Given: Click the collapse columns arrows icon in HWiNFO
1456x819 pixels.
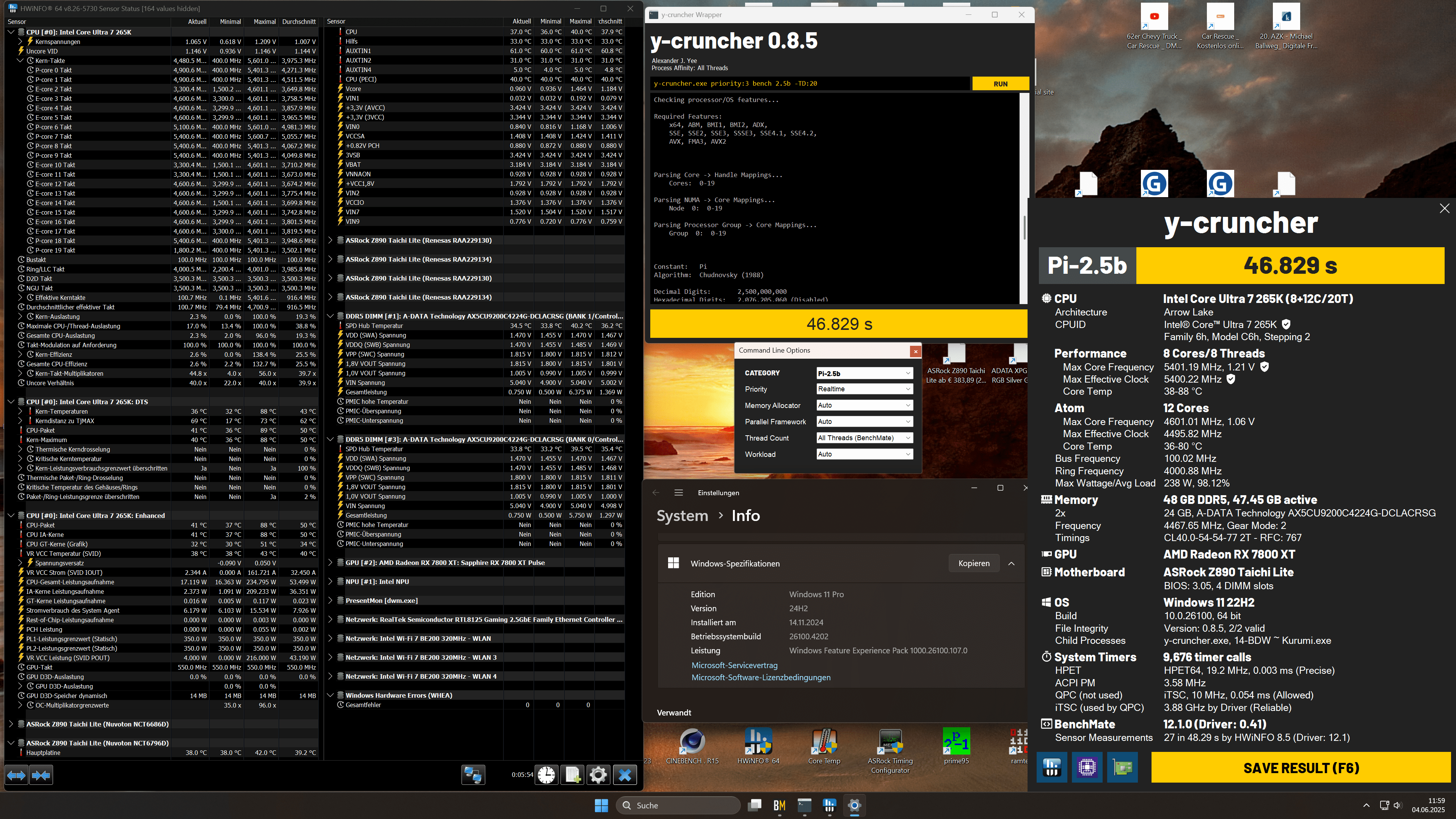Looking at the screenshot, I should tap(41, 775).
